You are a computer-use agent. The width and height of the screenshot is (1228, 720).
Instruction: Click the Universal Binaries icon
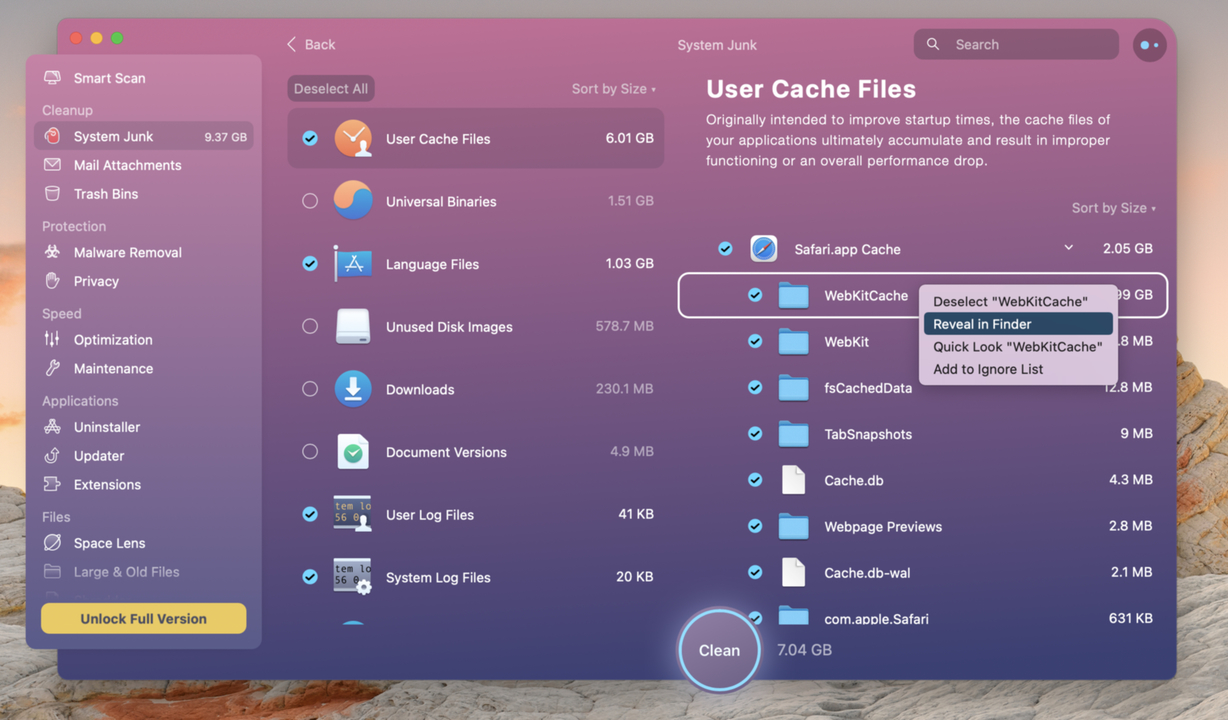click(353, 201)
